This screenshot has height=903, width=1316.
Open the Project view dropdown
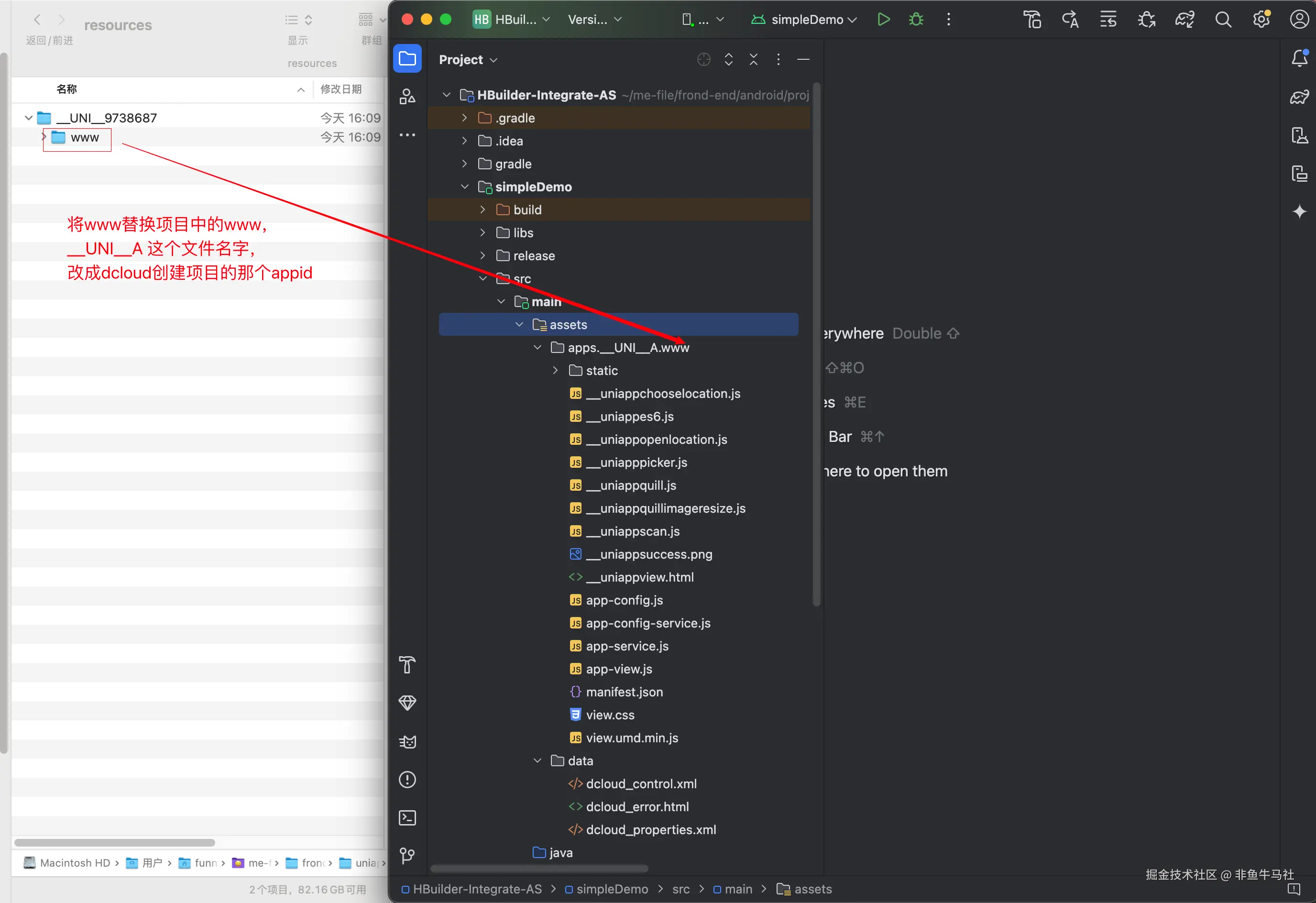click(x=468, y=59)
